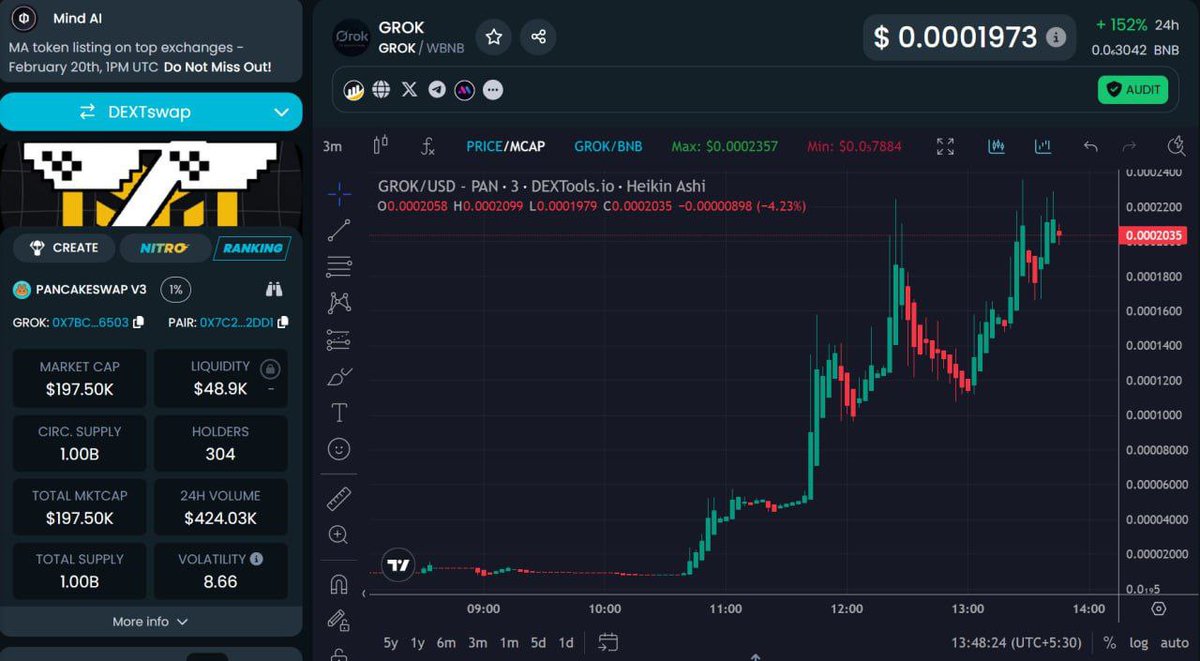Viewport: 1200px width, 661px height.
Task: Add GROK to favorites with star icon
Action: point(494,37)
